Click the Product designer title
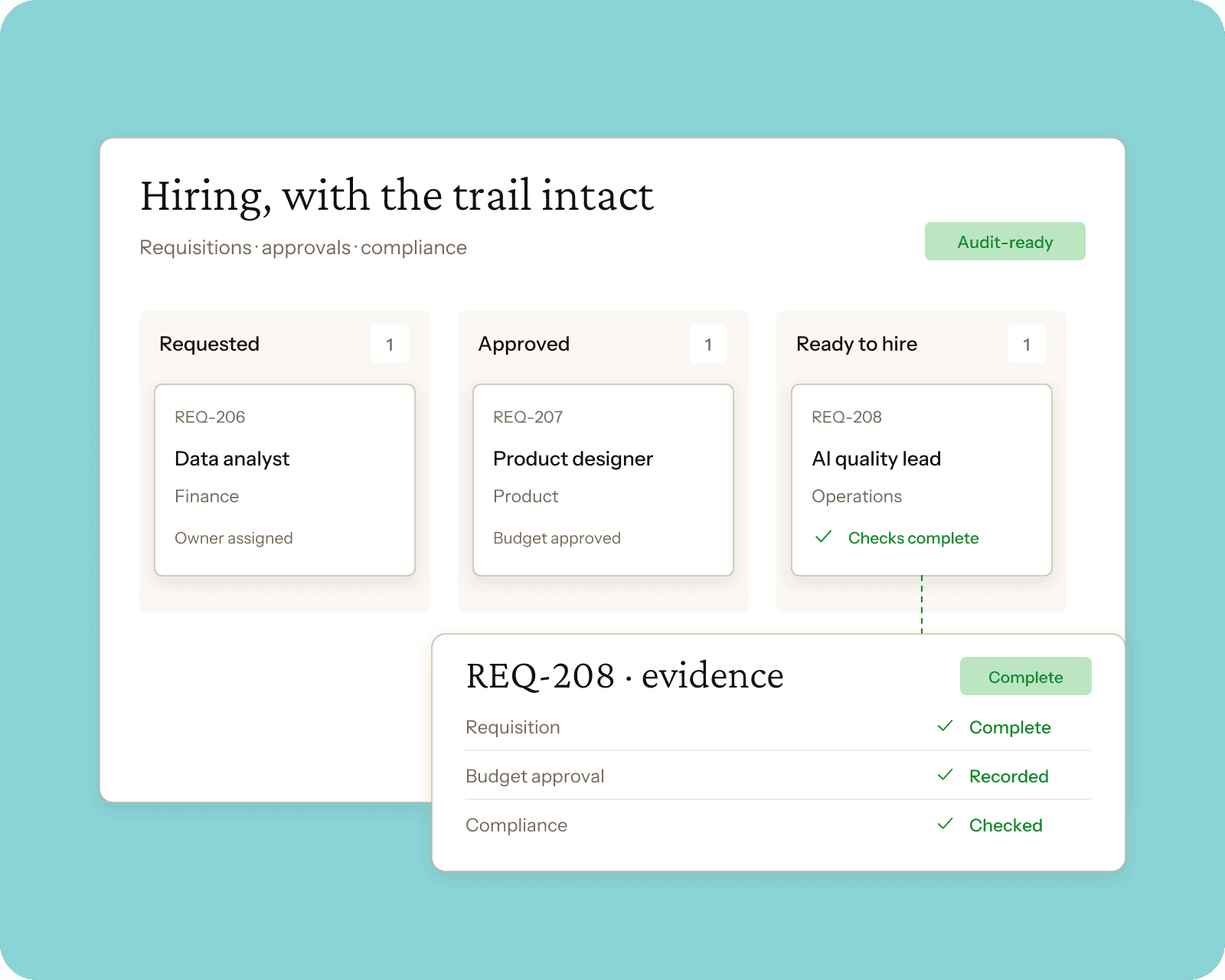1225x980 pixels. [573, 458]
